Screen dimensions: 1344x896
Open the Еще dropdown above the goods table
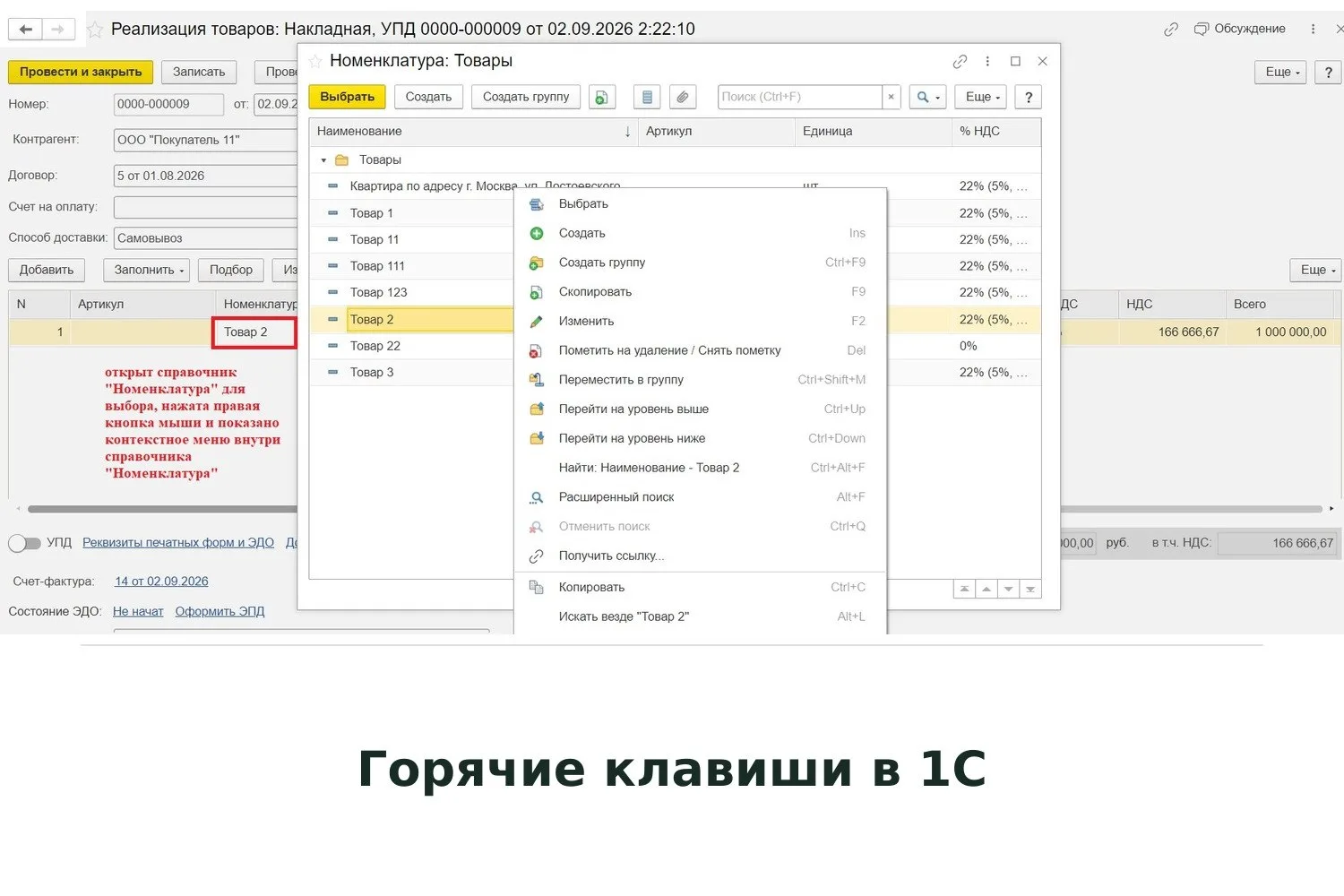pyautogui.click(x=1315, y=270)
